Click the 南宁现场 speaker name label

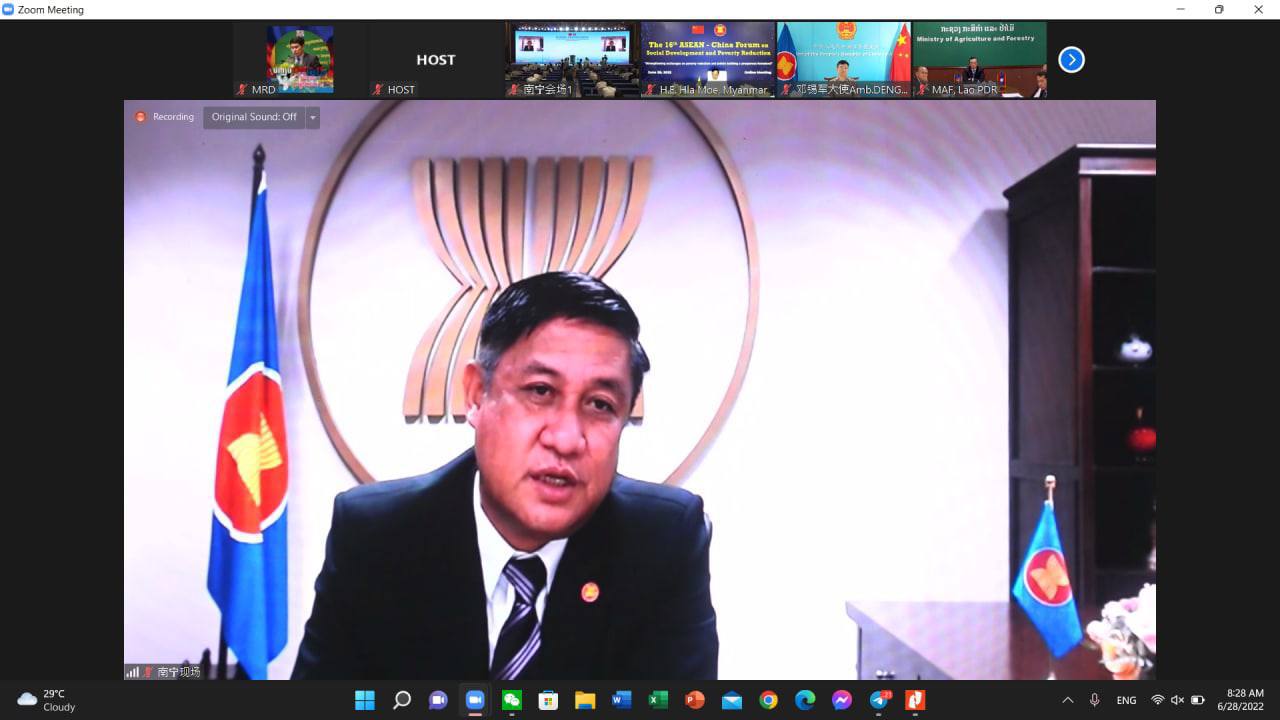(179, 672)
